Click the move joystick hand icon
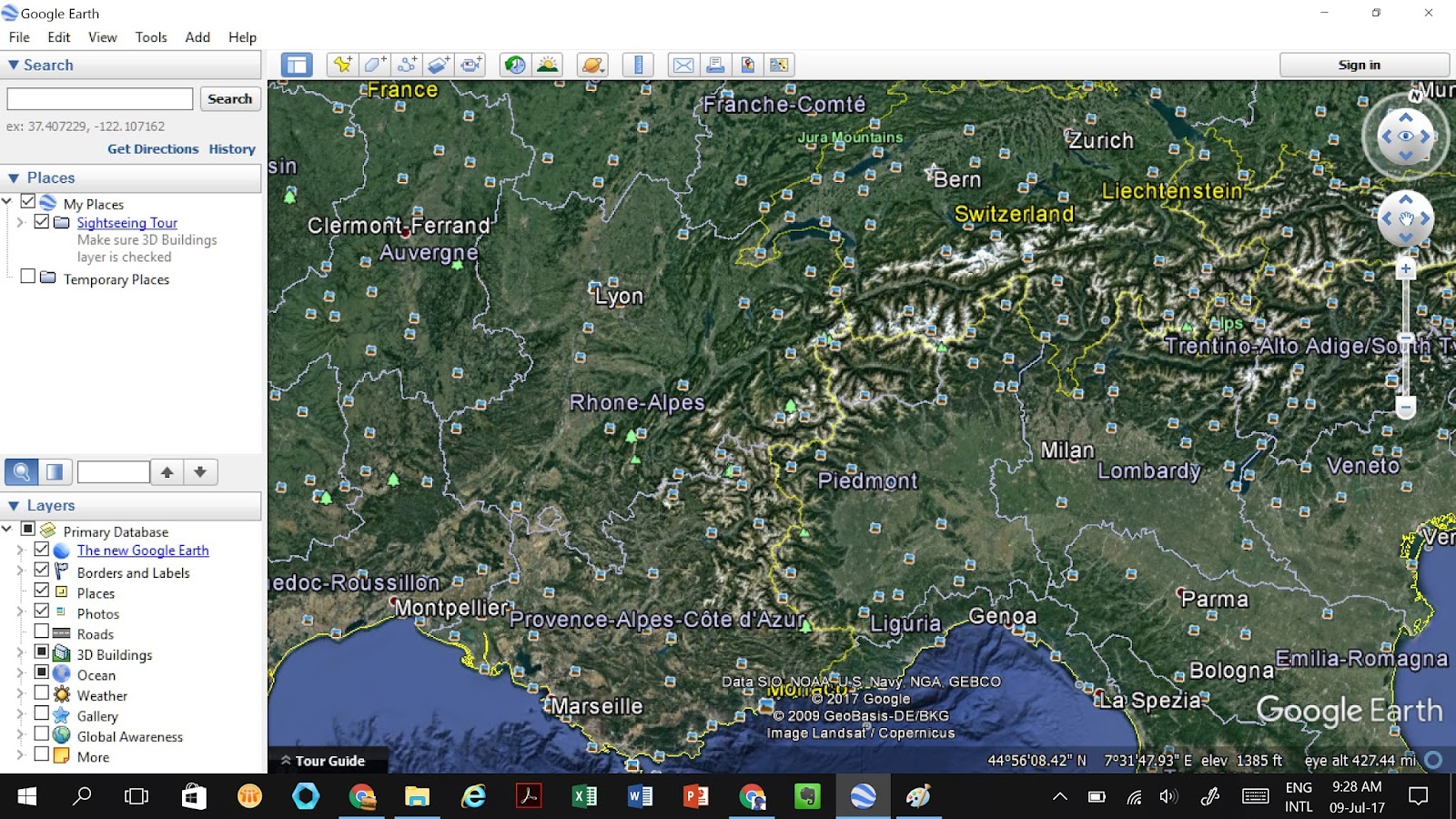 tap(1406, 218)
